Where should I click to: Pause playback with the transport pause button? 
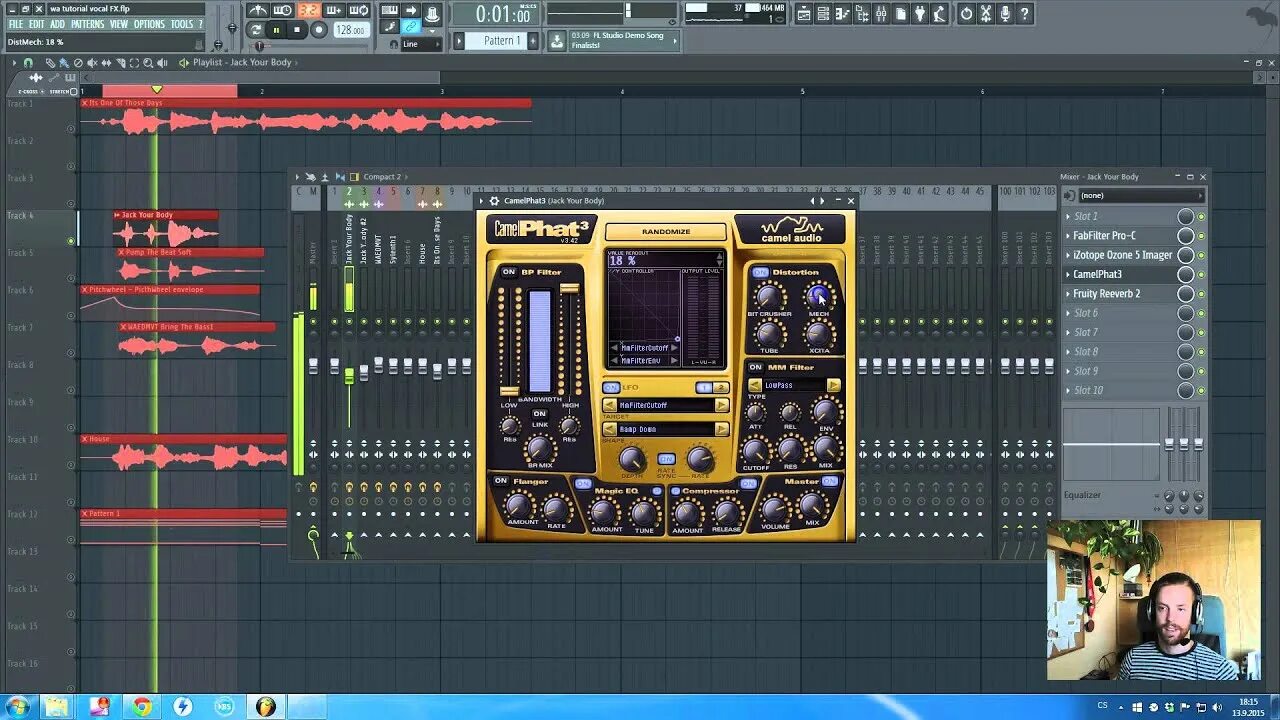277,30
